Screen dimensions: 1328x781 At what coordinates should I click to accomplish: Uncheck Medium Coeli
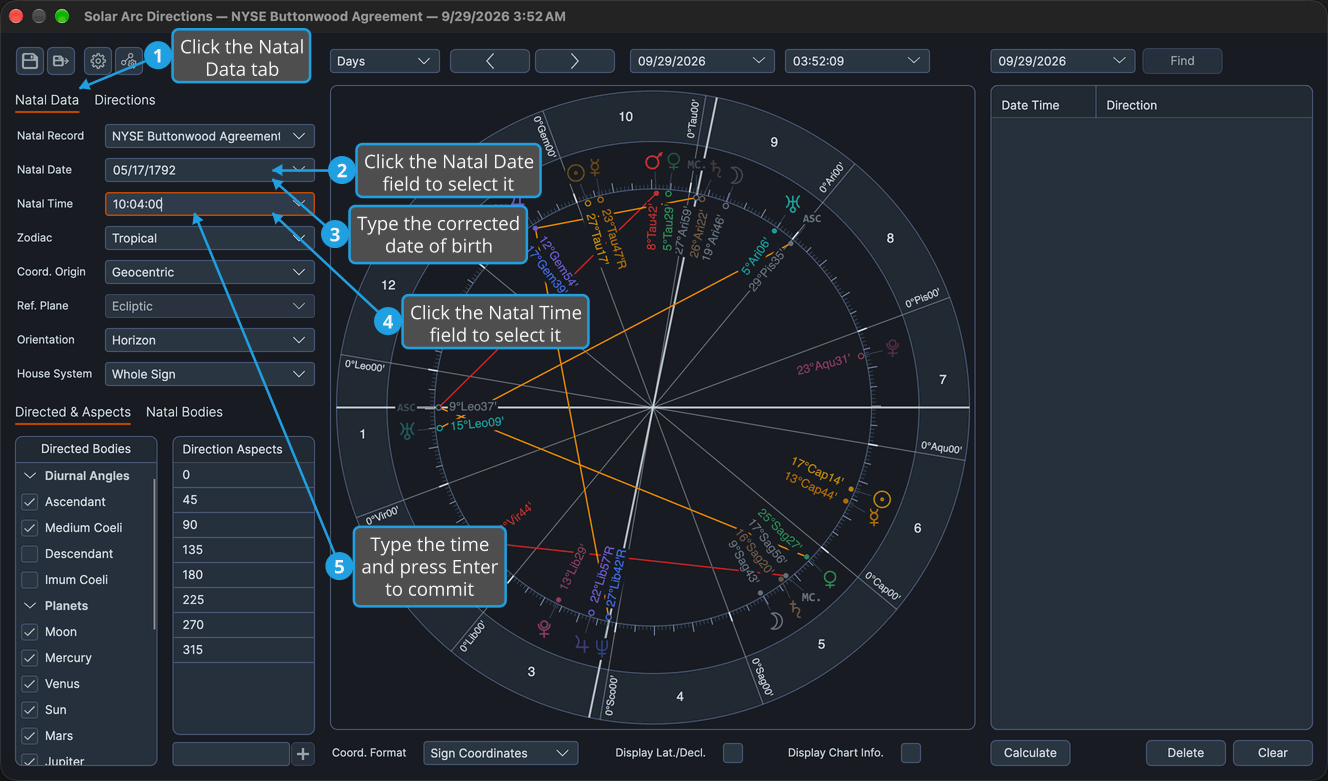tap(30, 528)
